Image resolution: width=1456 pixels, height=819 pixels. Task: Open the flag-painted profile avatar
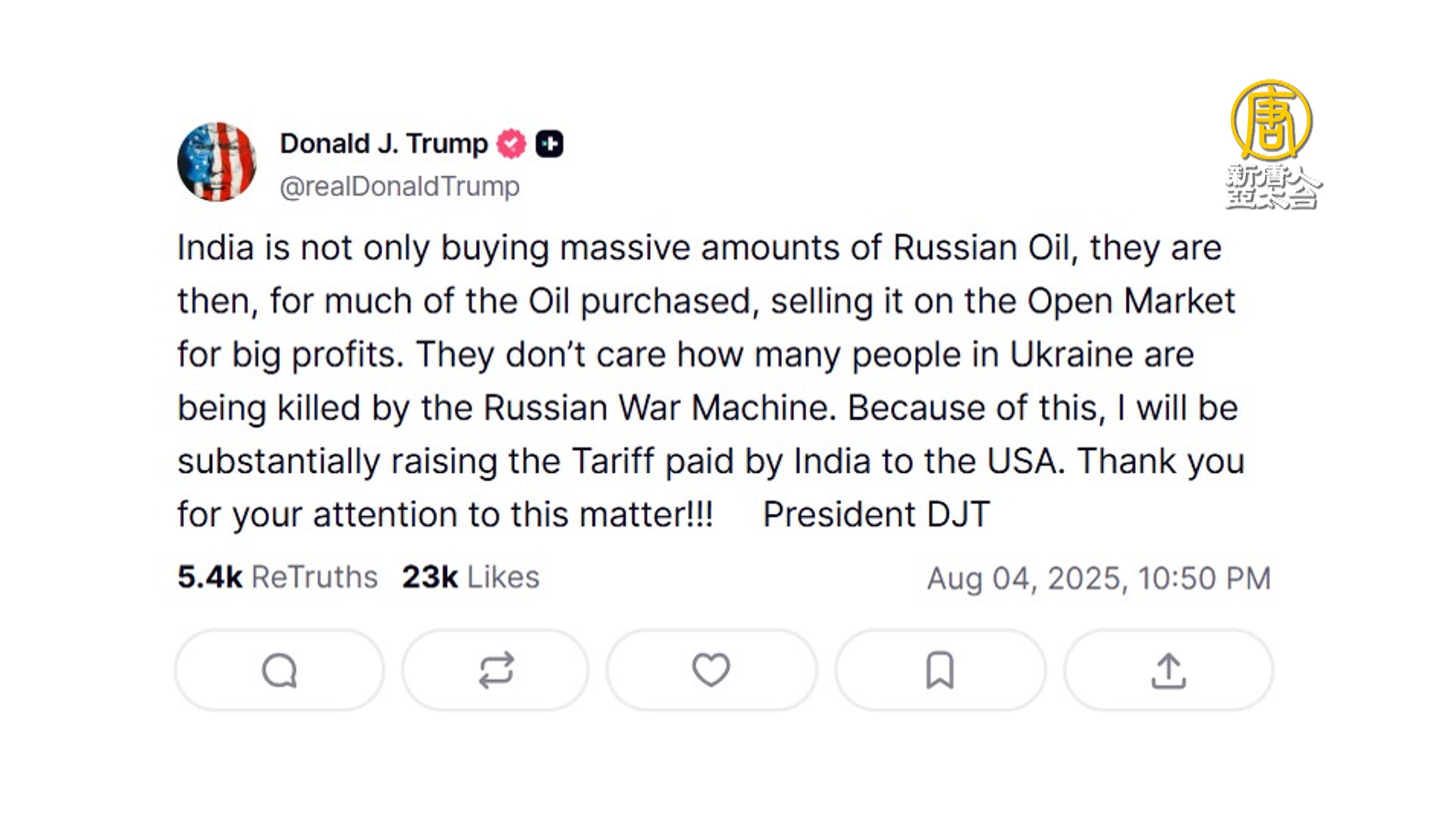coord(217,162)
